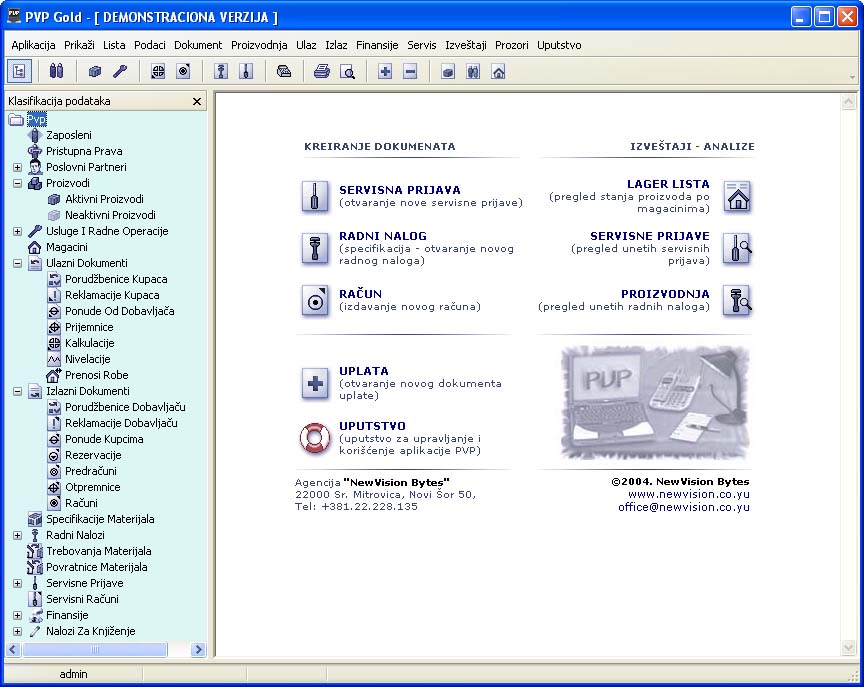This screenshot has height=687, width=864.
Task: Open the Proizvodnja menu
Action: pyautogui.click(x=259, y=45)
